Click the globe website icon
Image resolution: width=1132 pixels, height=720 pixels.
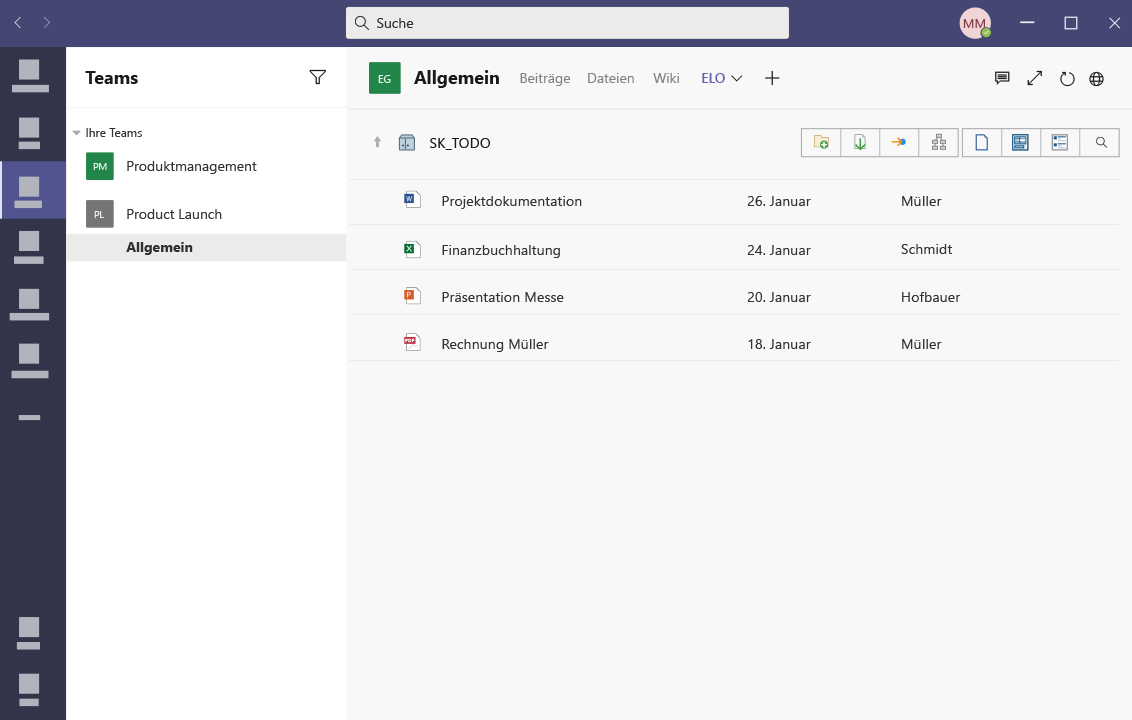click(1097, 79)
